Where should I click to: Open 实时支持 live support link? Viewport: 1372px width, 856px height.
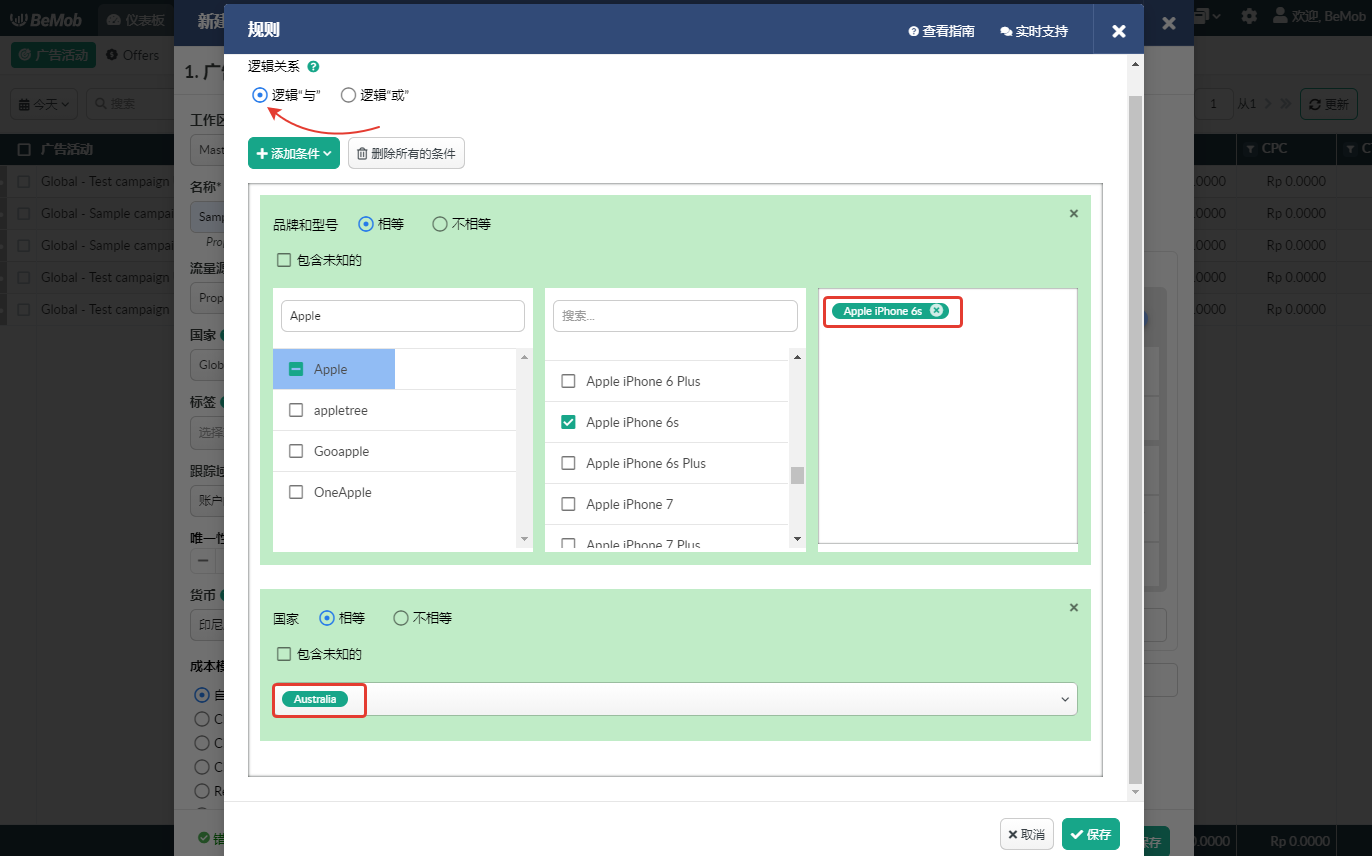tap(1034, 31)
